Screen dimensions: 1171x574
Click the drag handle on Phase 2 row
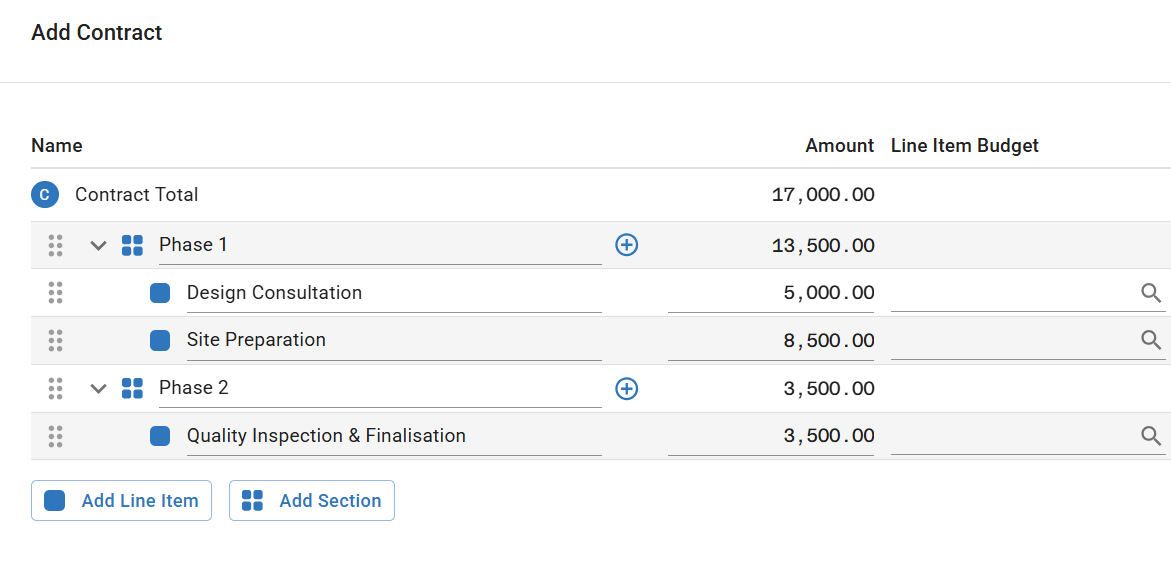[x=56, y=388]
